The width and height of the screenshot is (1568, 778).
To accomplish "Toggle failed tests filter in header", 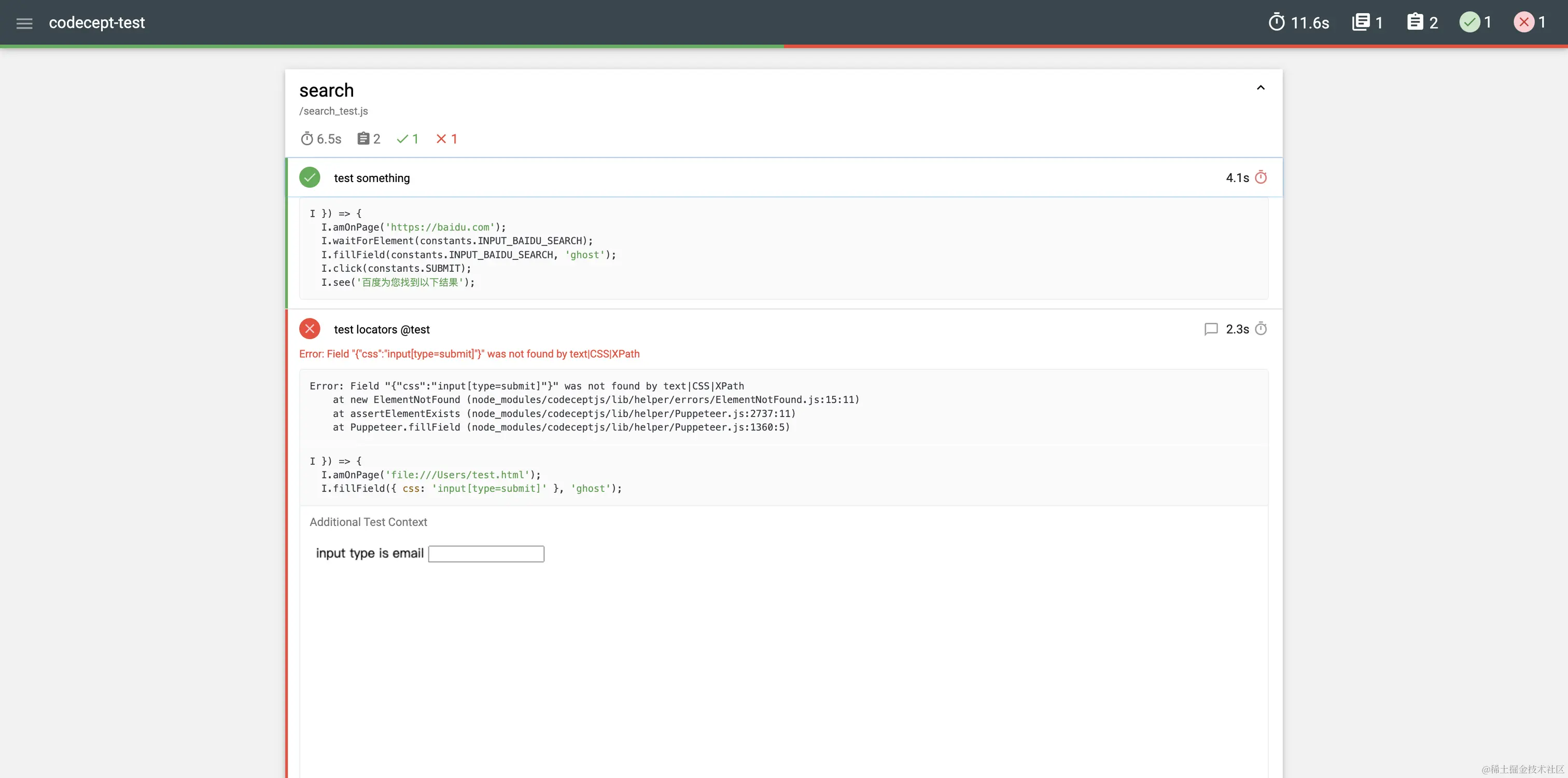I will click(x=1523, y=22).
